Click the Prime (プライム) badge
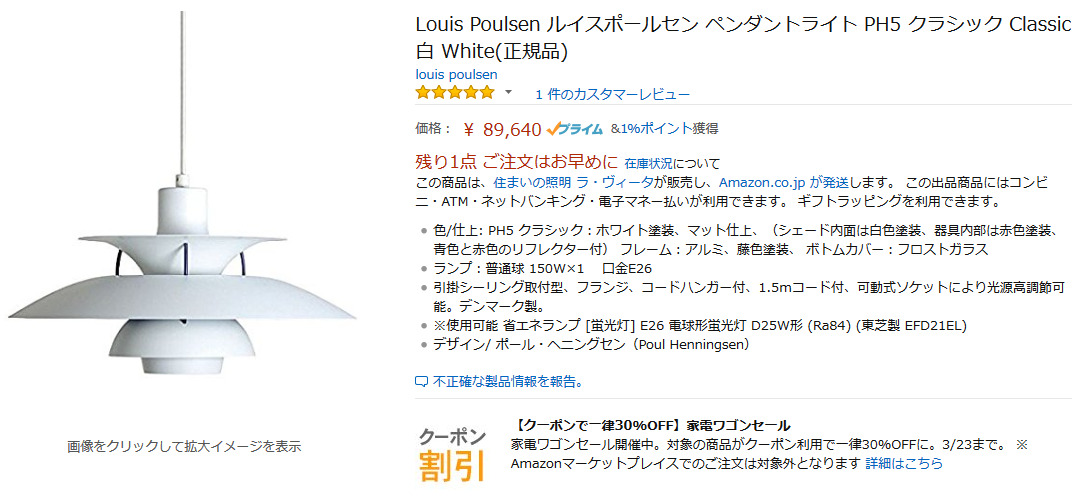Viewport: 1081px width, 496px height. tap(576, 129)
